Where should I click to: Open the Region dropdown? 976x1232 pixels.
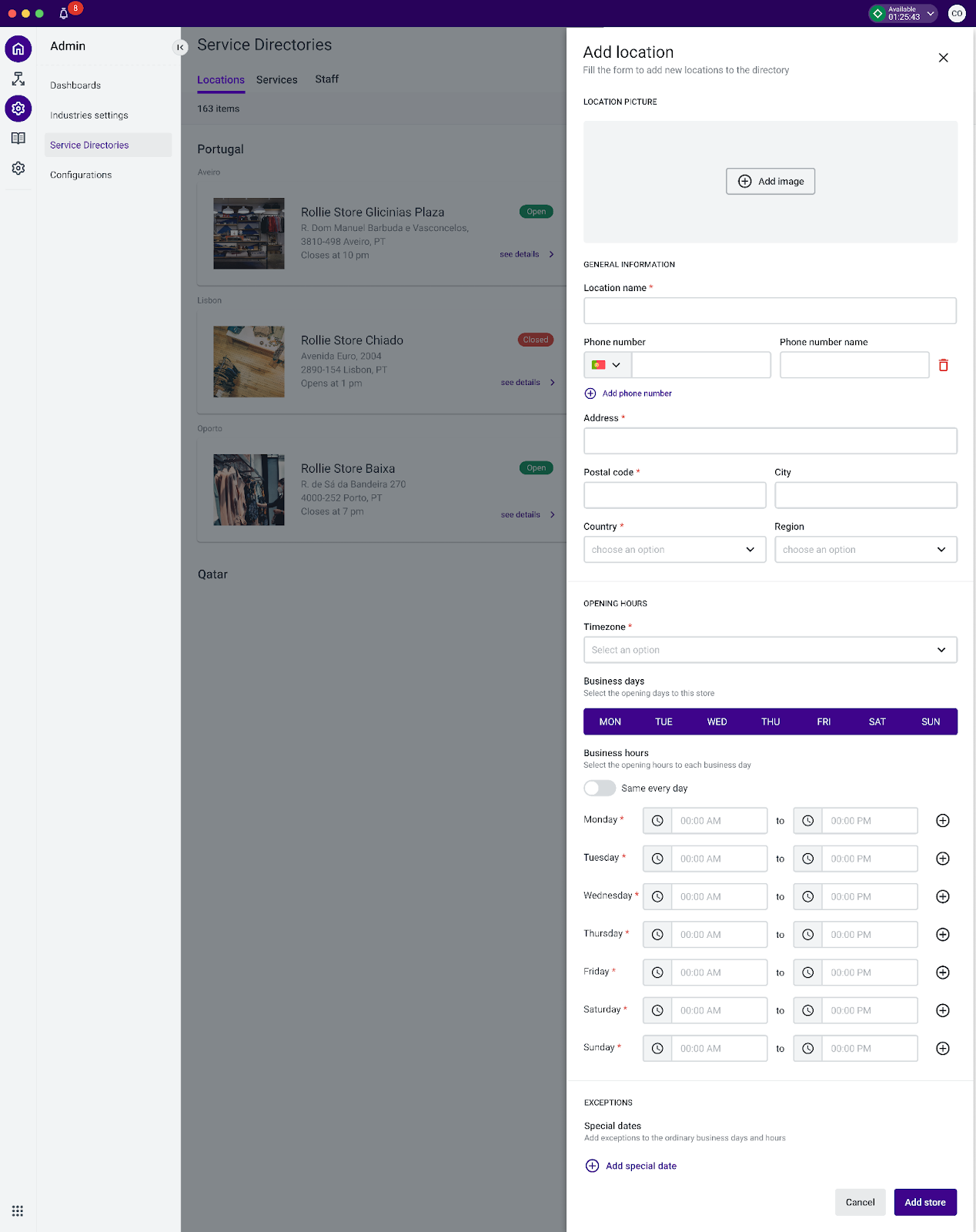[x=866, y=550]
